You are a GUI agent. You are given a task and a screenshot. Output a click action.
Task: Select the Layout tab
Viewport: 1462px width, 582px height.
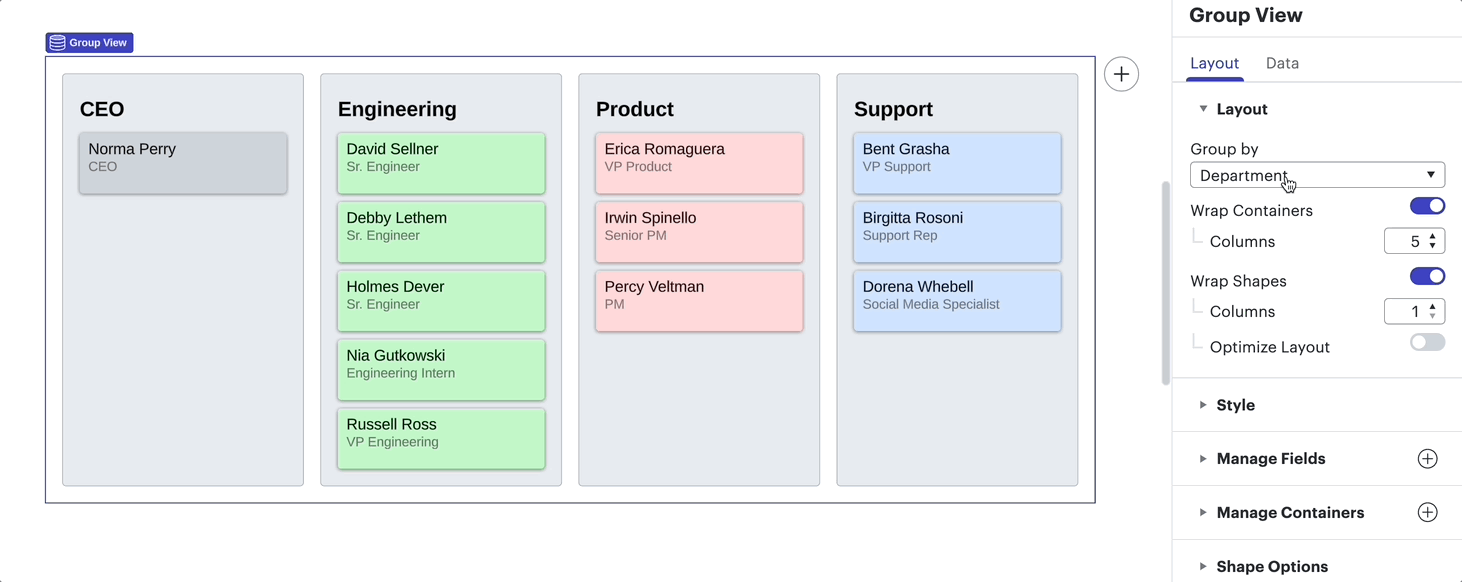(x=1215, y=63)
